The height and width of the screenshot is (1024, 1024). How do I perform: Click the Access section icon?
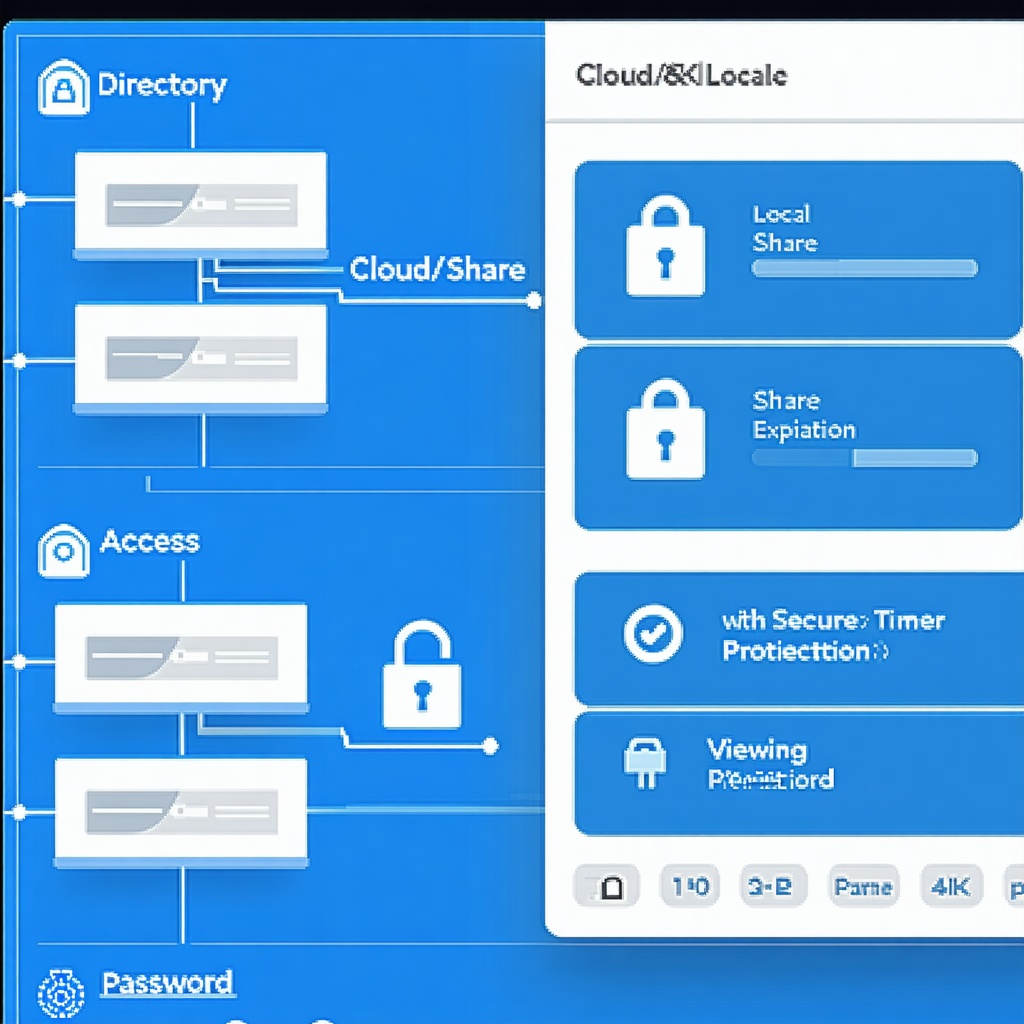click(x=63, y=550)
